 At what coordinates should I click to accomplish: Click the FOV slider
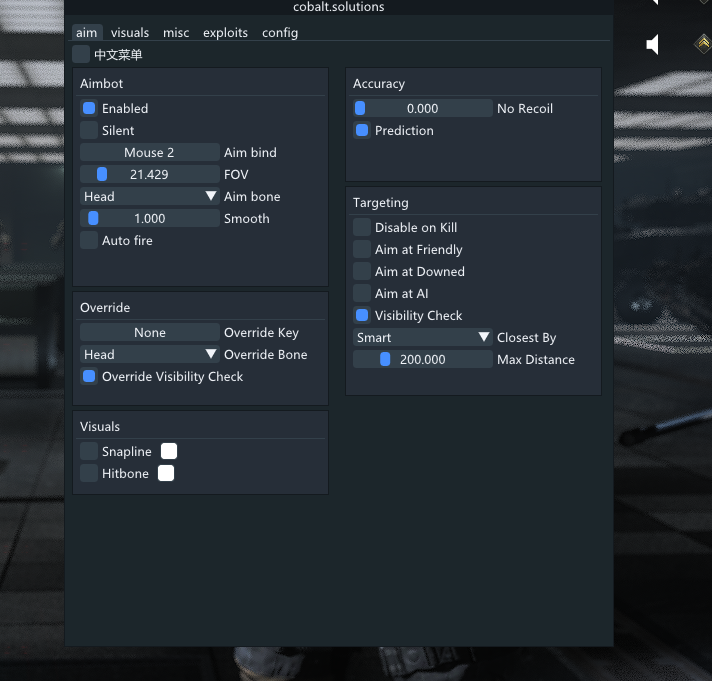pyautogui.click(x=149, y=174)
